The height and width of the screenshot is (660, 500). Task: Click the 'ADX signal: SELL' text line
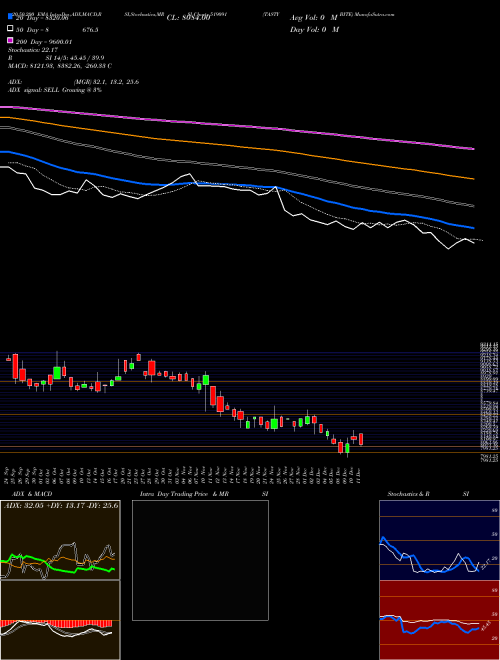pyautogui.click(x=55, y=90)
